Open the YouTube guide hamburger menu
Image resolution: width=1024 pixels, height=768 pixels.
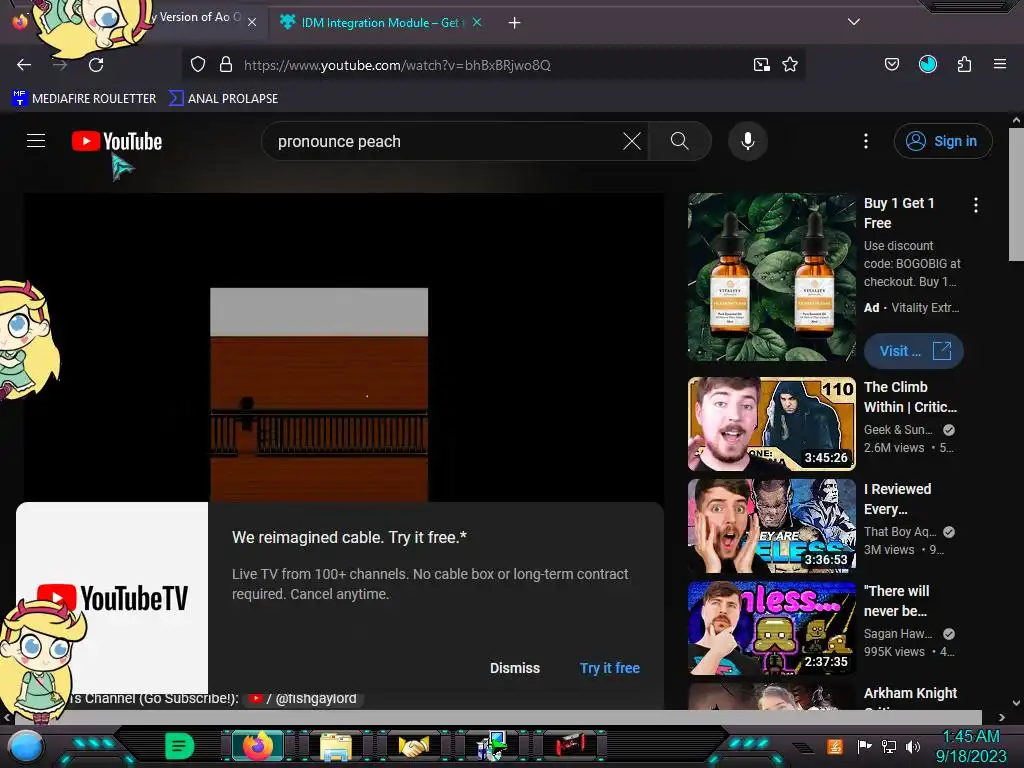36,141
